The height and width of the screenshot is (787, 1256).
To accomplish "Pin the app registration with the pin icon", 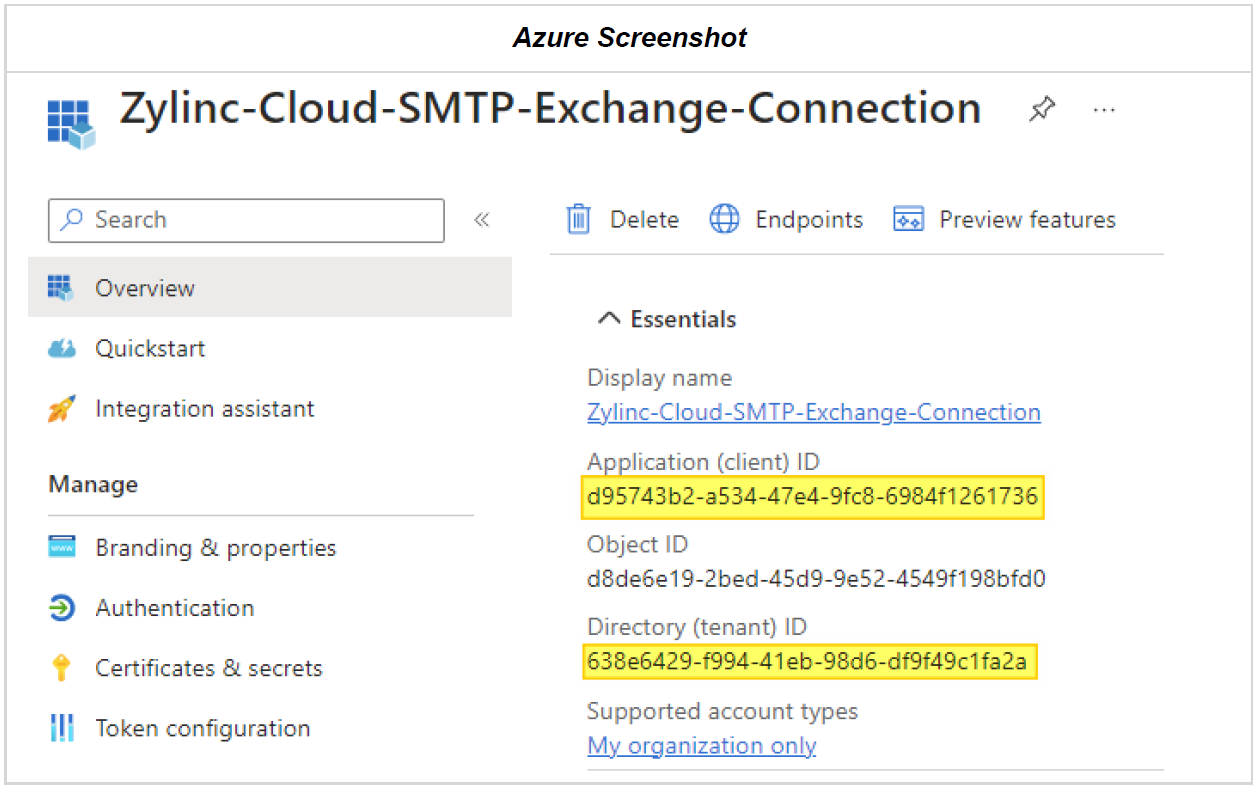I will tap(1042, 109).
